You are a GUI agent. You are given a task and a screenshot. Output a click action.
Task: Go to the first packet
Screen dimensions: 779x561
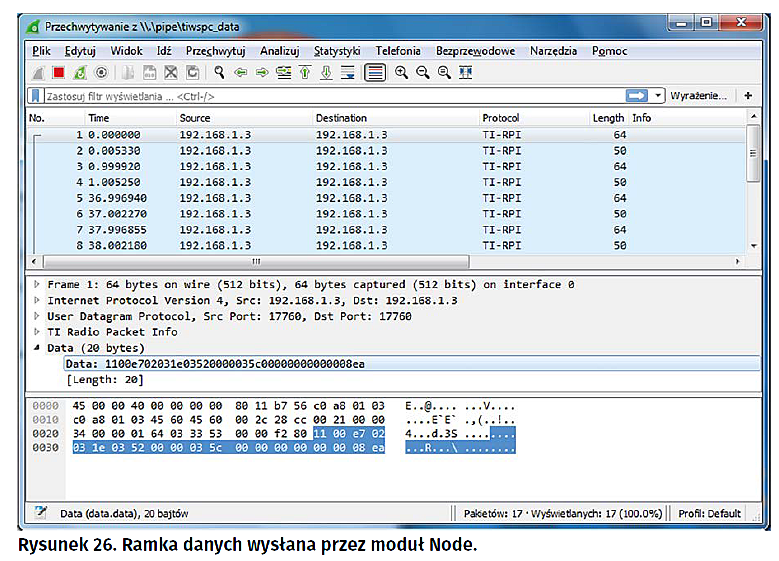coord(305,72)
